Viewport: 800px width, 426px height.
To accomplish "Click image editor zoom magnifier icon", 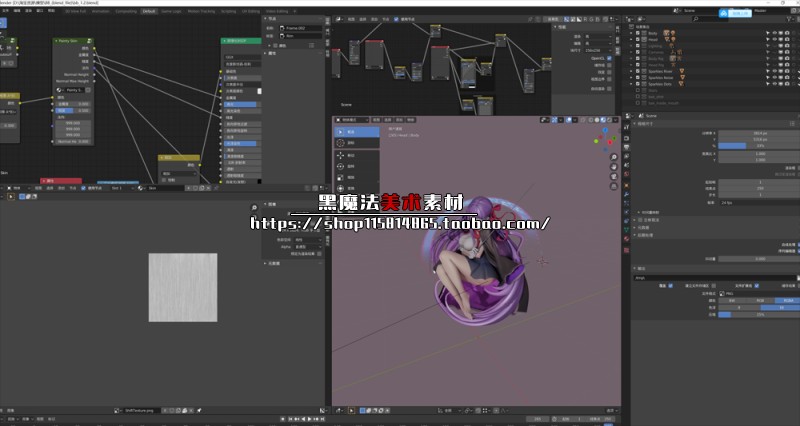I will (254, 208).
